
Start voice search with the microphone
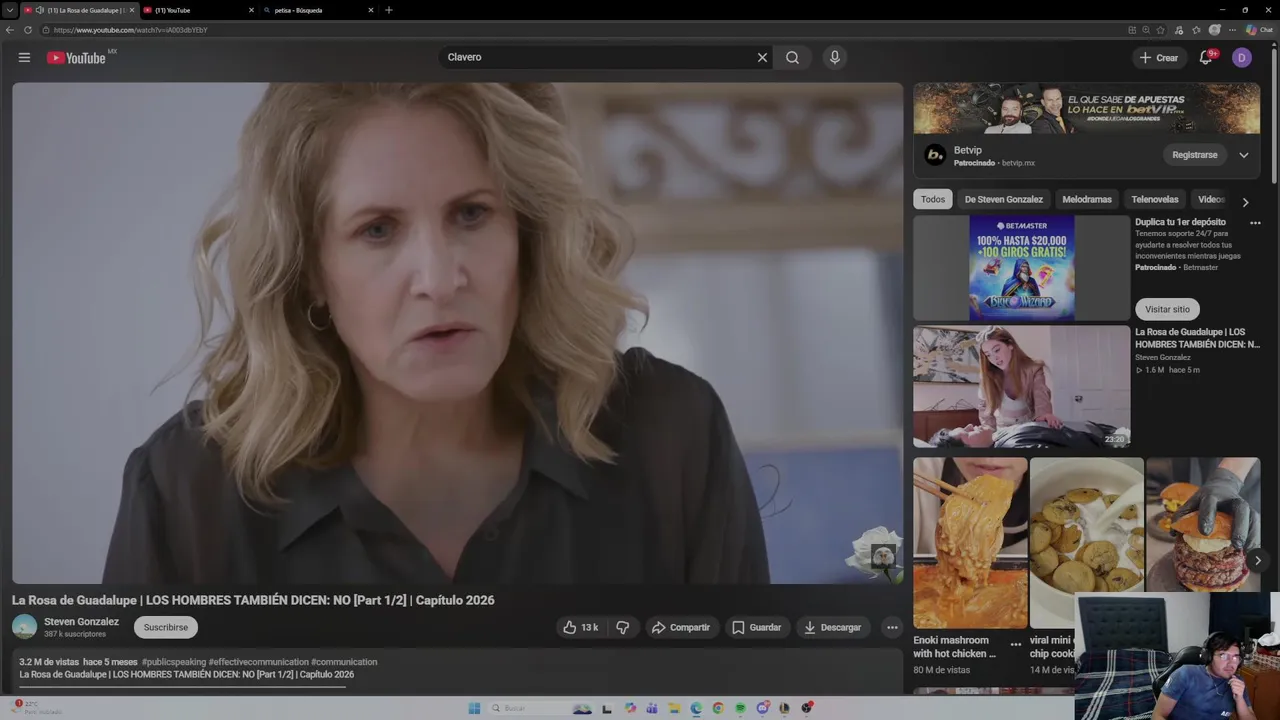click(x=834, y=58)
